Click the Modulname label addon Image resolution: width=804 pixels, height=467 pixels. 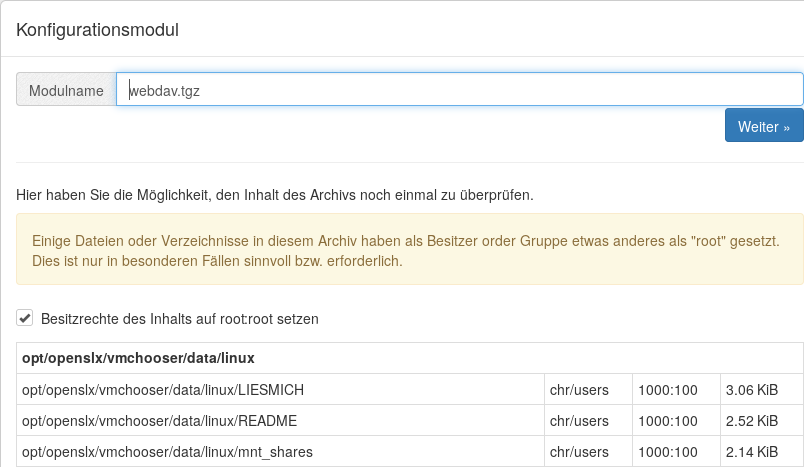[x=67, y=90]
